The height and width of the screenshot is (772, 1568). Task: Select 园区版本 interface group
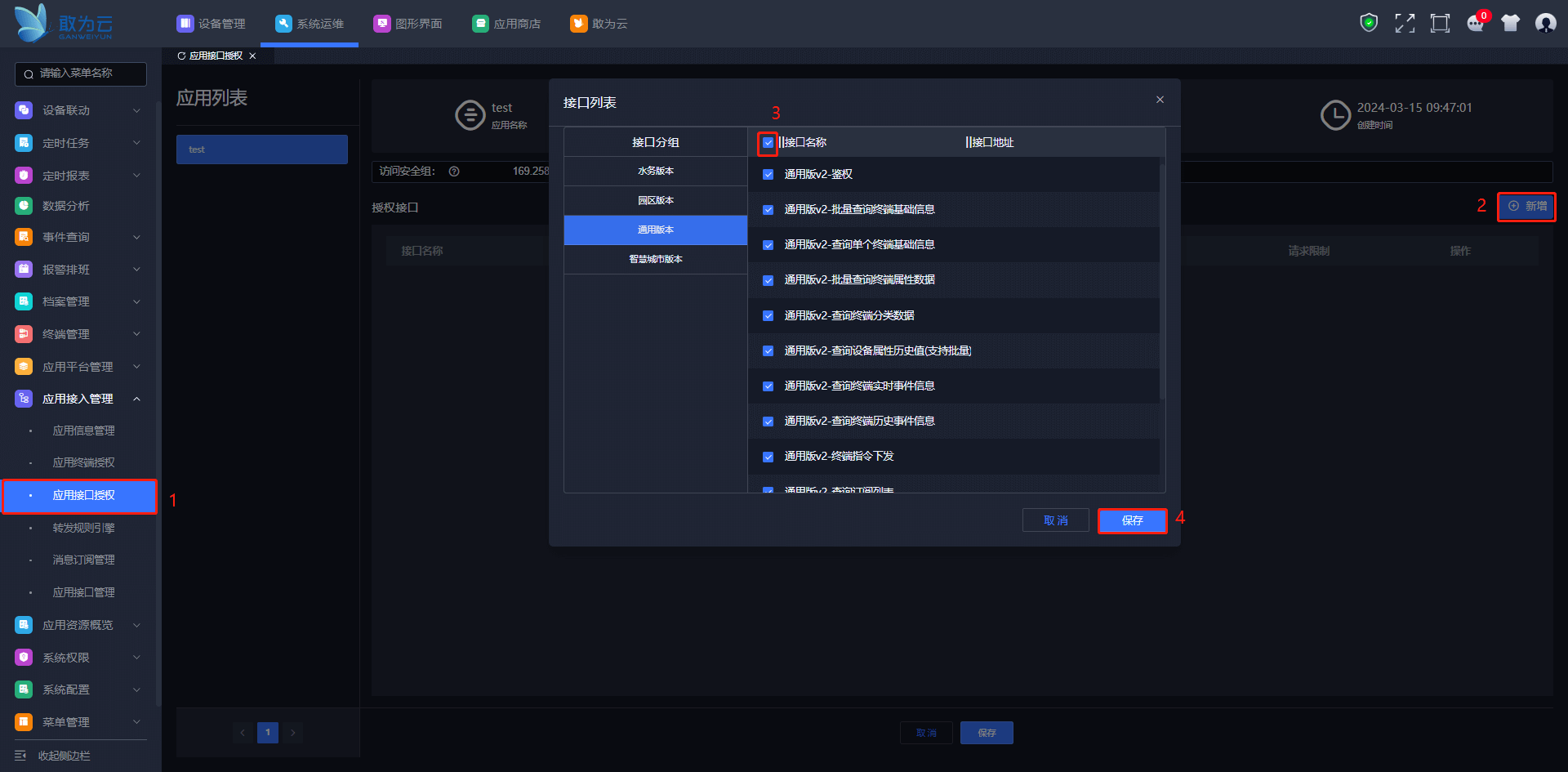(x=656, y=200)
